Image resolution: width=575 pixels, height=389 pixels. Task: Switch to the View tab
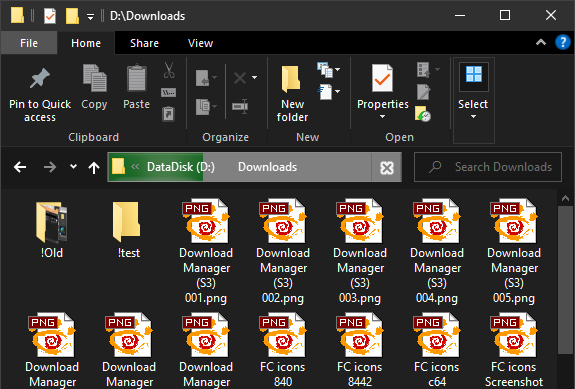pyautogui.click(x=200, y=43)
